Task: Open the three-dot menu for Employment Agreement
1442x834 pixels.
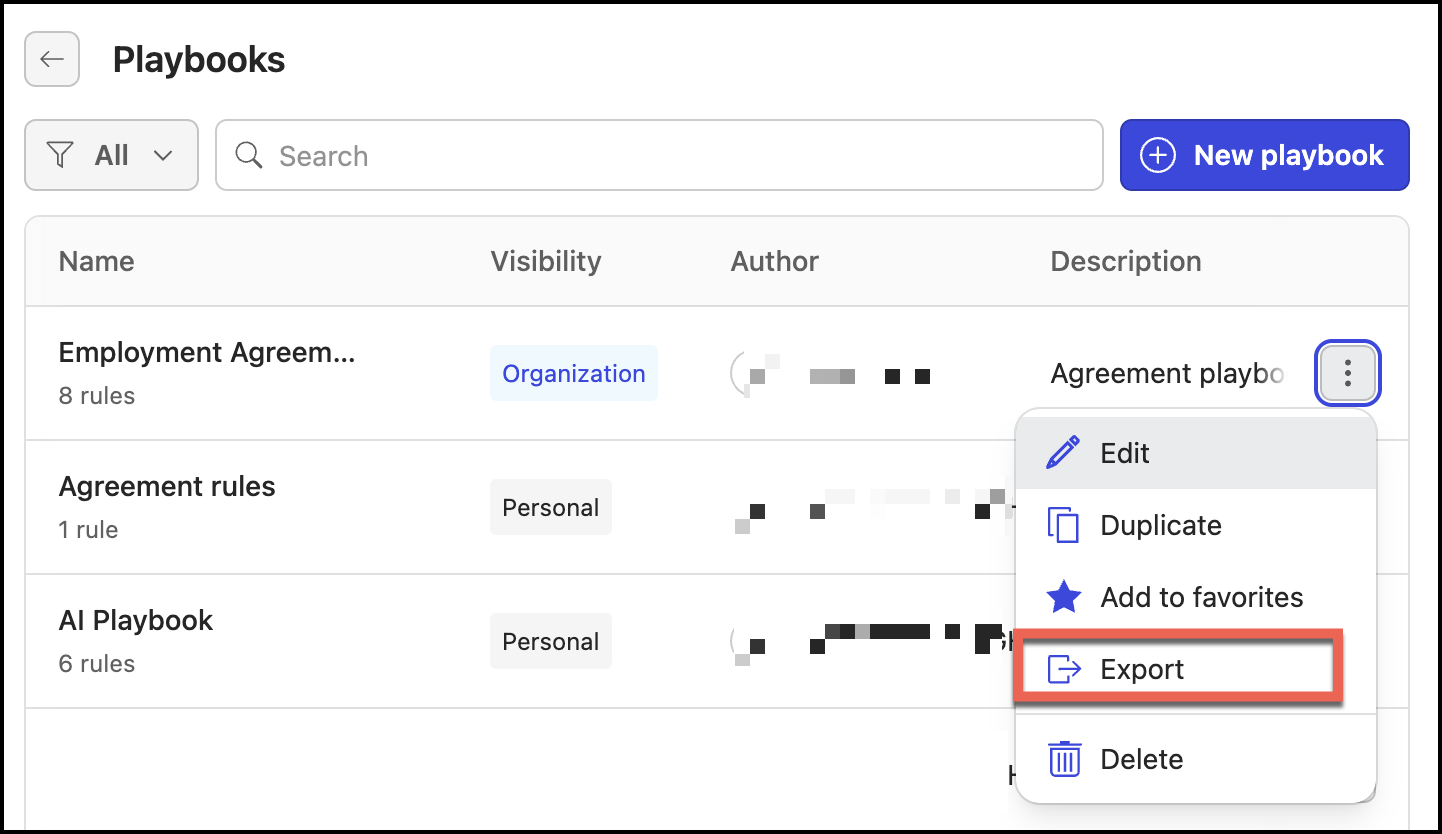Action: (x=1348, y=373)
